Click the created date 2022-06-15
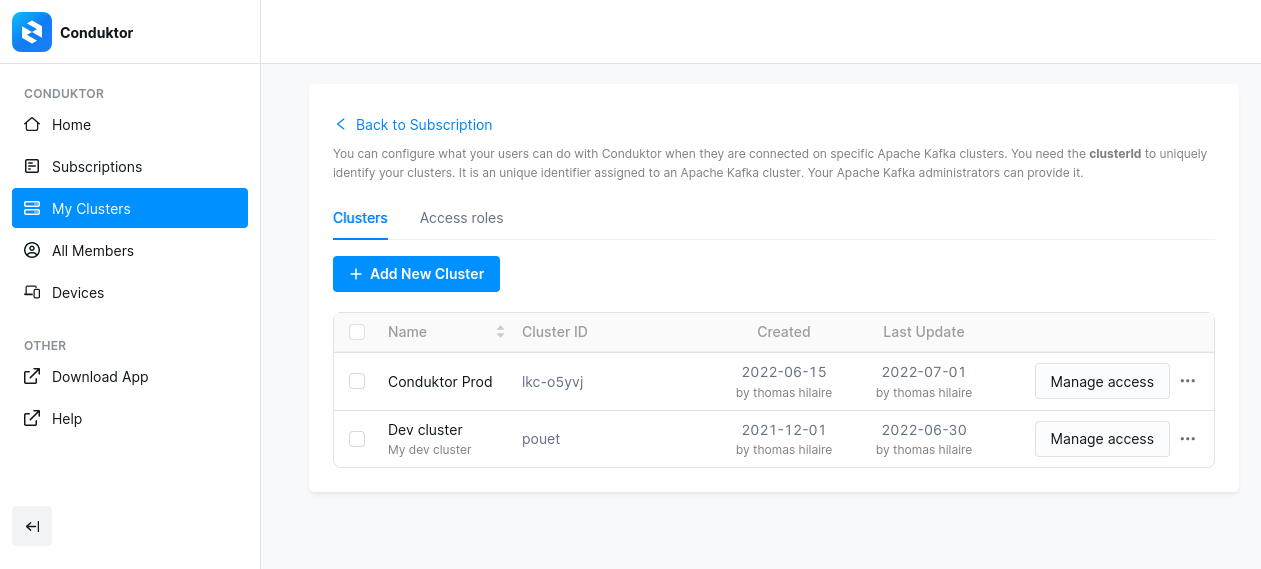 (x=784, y=372)
